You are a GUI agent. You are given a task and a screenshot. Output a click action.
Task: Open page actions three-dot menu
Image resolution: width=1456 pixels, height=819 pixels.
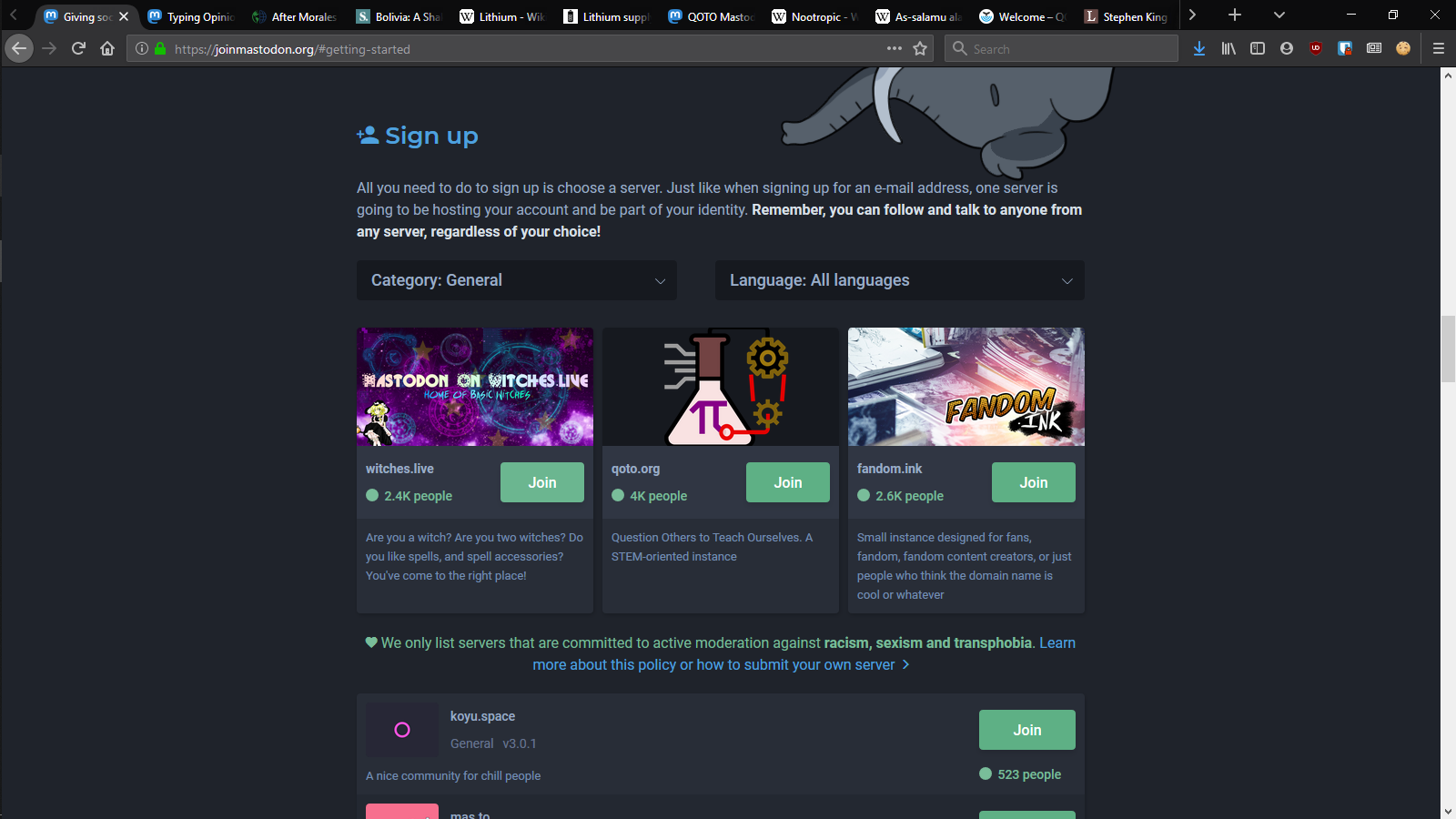[895, 48]
